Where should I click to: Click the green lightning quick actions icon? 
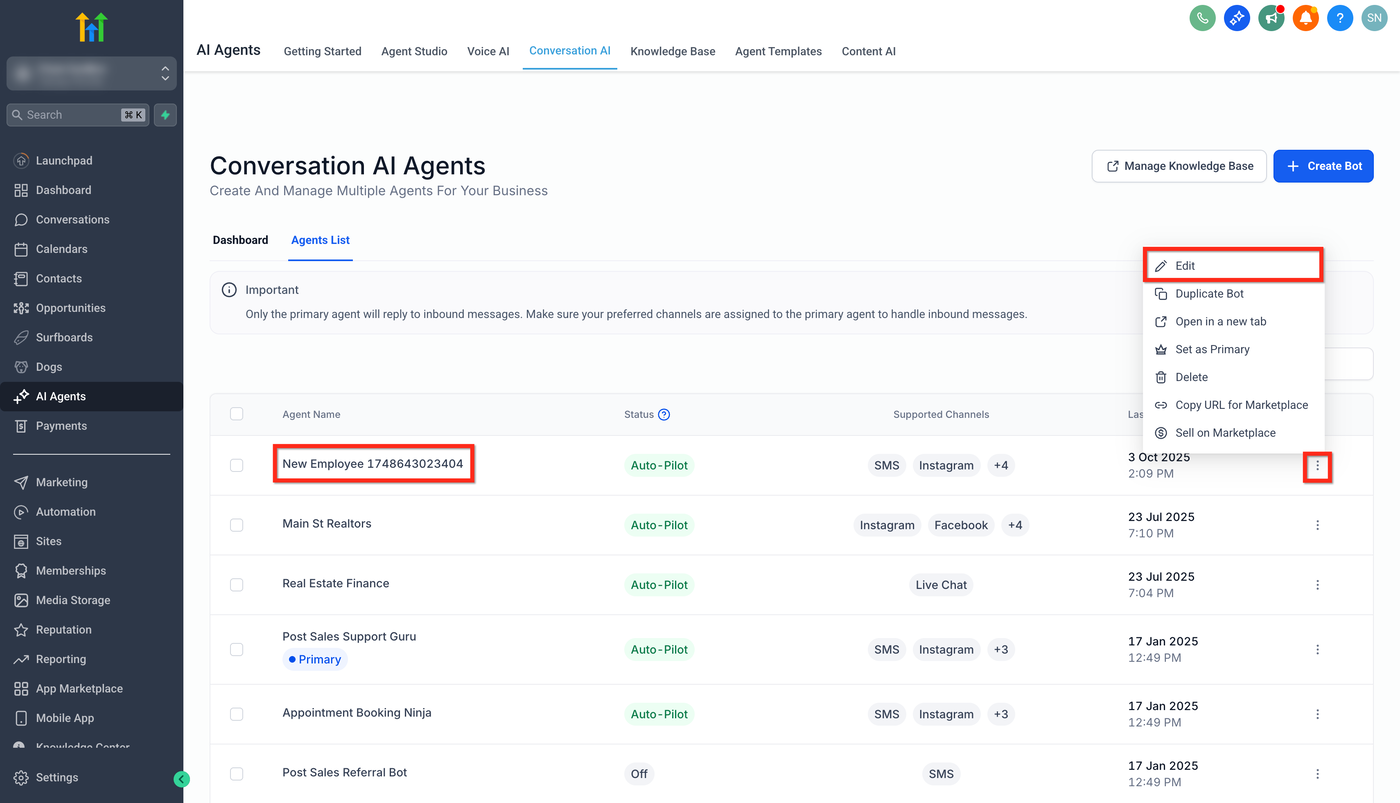[x=166, y=115]
